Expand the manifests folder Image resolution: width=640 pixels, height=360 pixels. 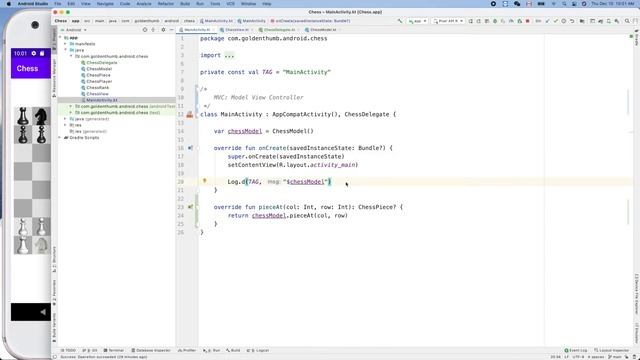[x=65, y=44]
